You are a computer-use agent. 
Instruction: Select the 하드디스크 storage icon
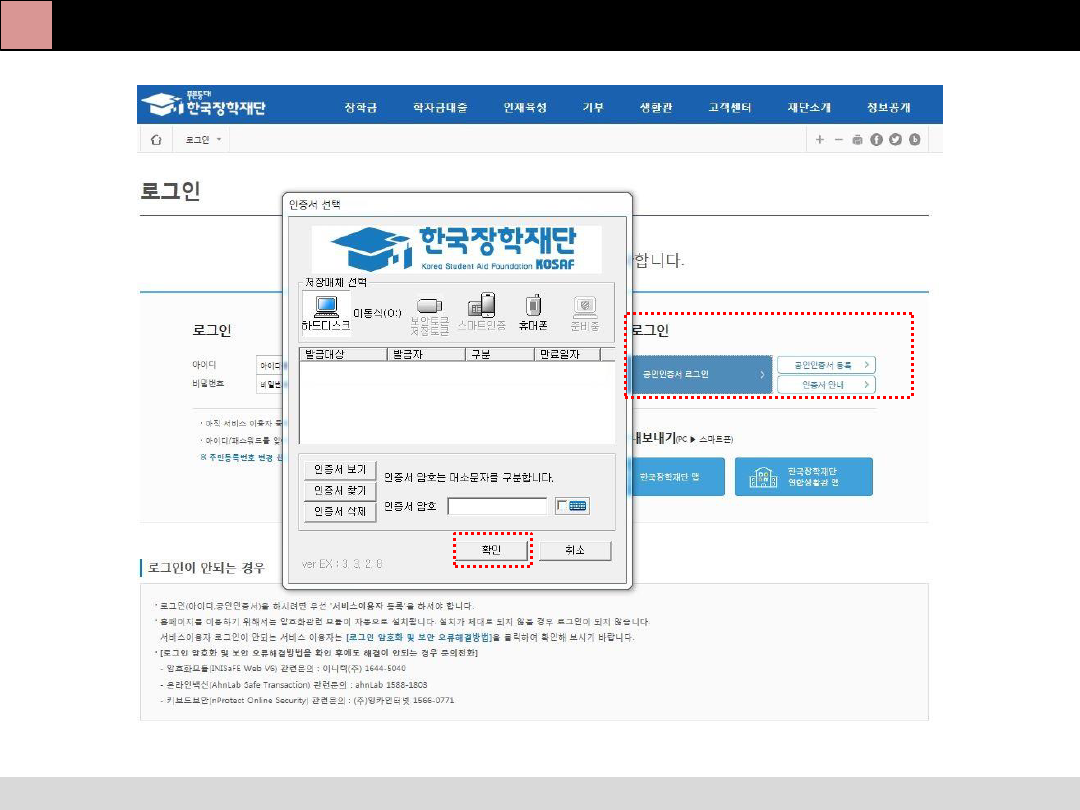[326, 313]
